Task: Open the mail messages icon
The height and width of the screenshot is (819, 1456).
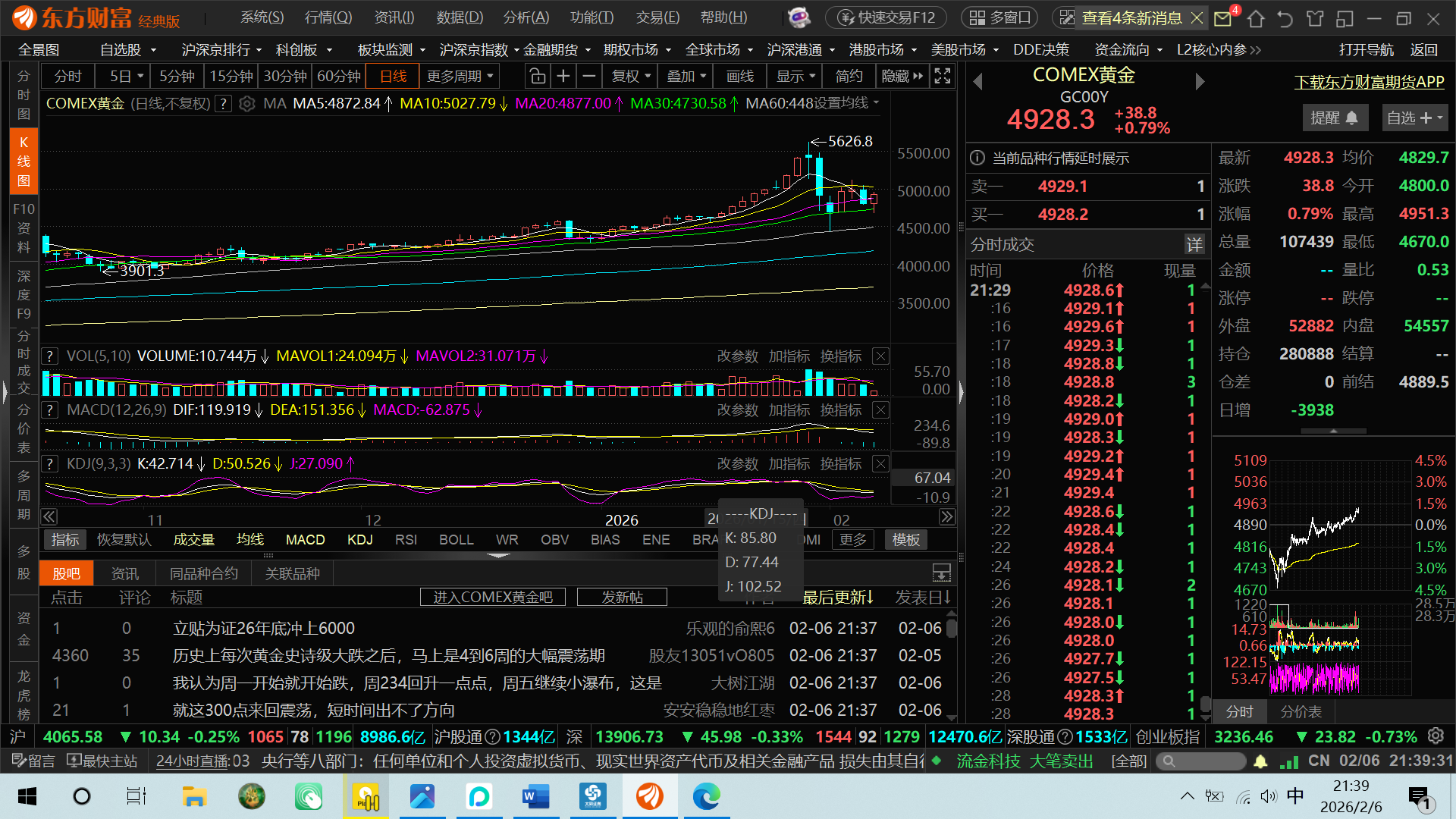Action: click(1222, 18)
